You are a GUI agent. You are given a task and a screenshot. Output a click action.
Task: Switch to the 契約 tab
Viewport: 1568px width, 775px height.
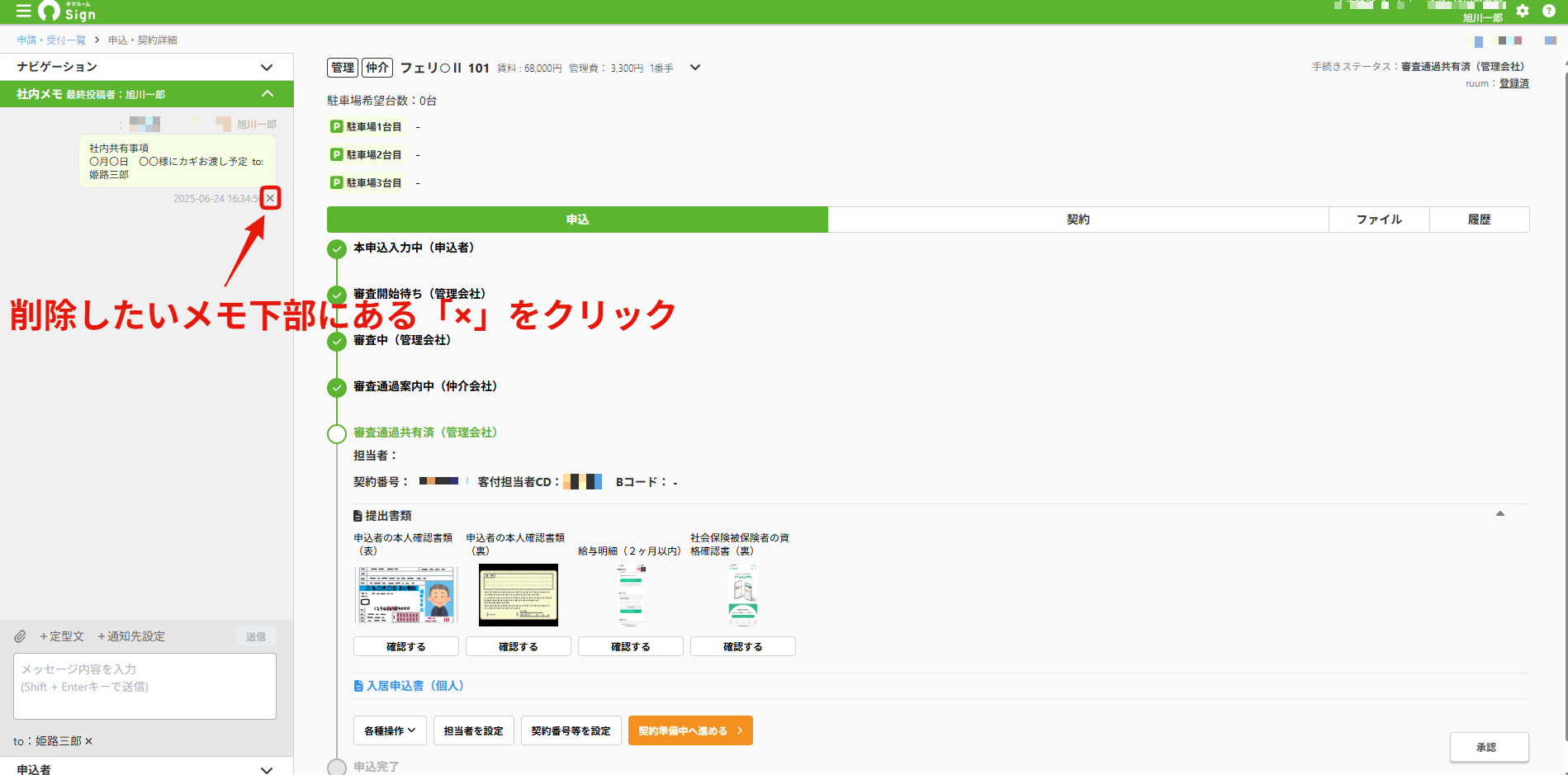tap(1078, 220)
